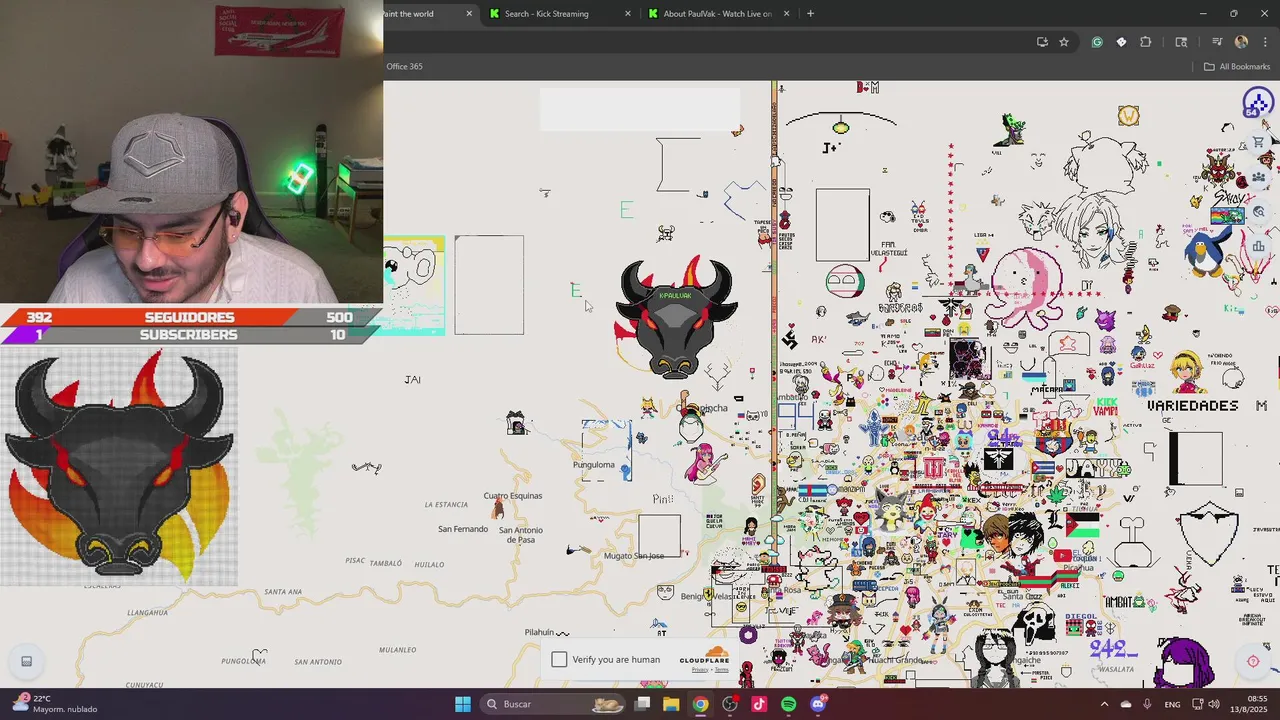Open Task View on the taskbar
Viewport: 1280px width, 720px height.
[x=642, y=704]
